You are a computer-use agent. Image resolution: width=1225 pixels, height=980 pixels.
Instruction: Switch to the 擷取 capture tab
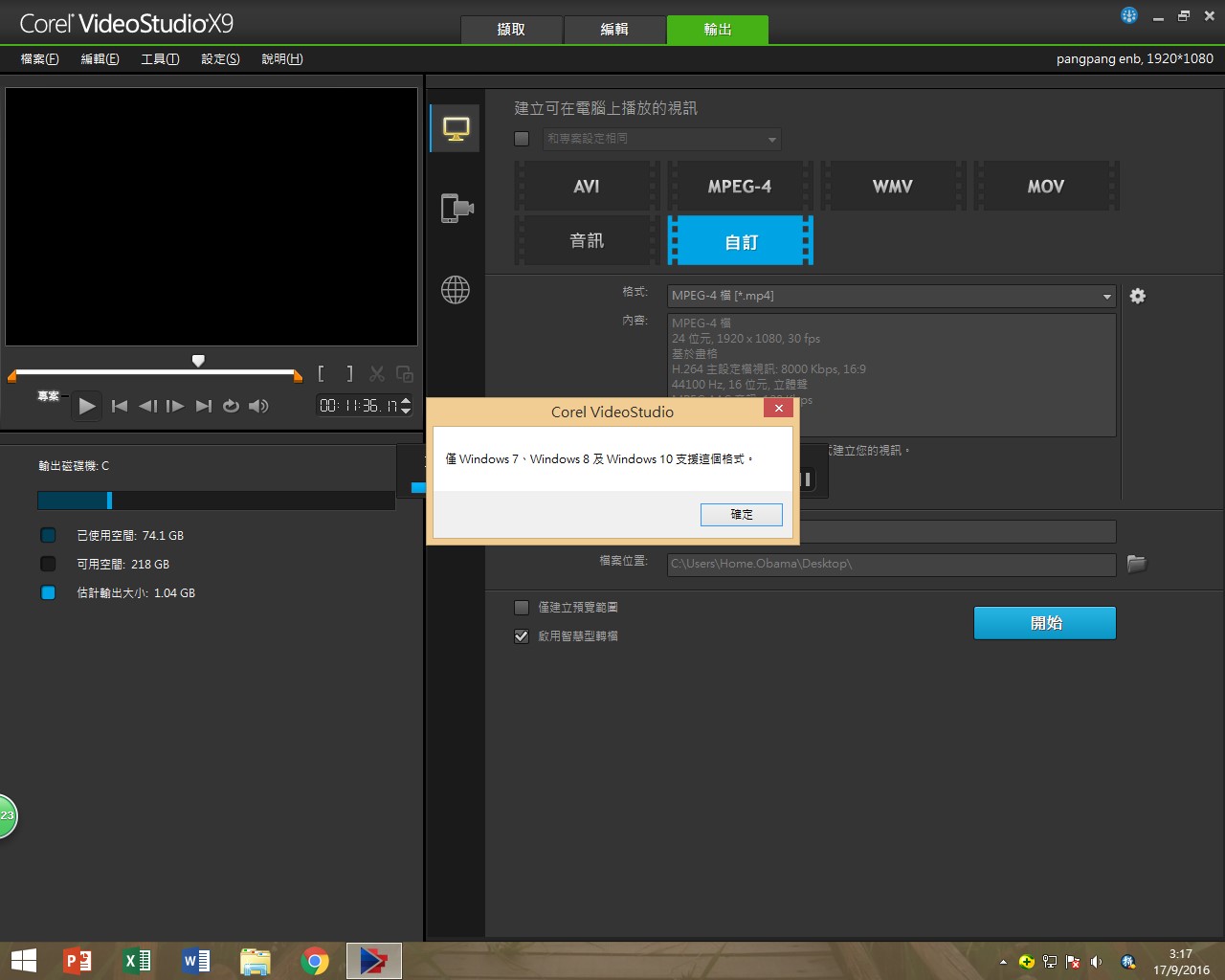point(511,30)
